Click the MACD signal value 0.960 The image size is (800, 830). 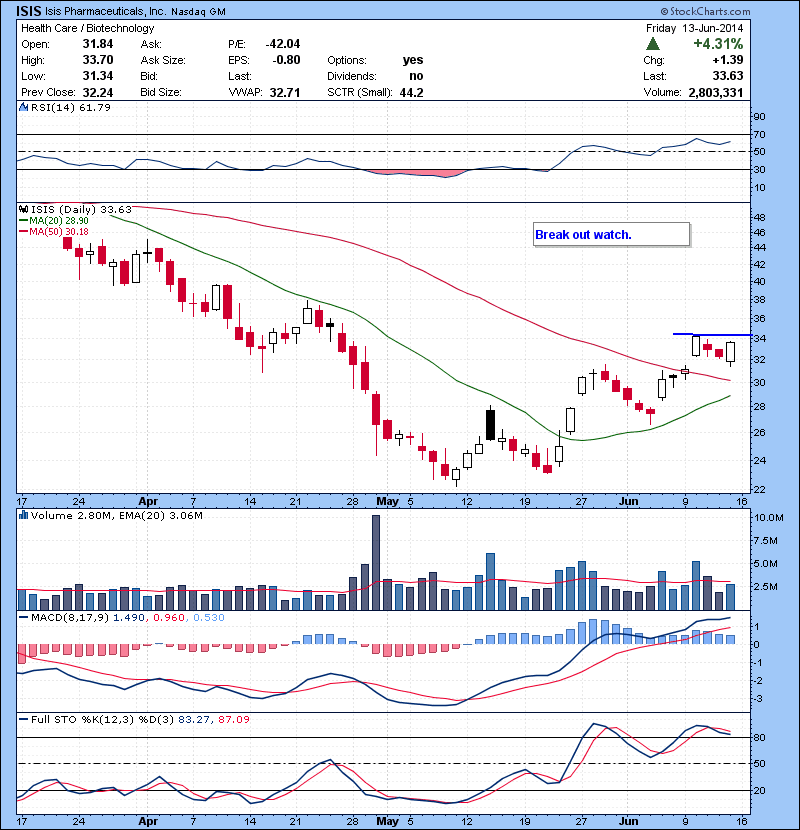[169, 617]
